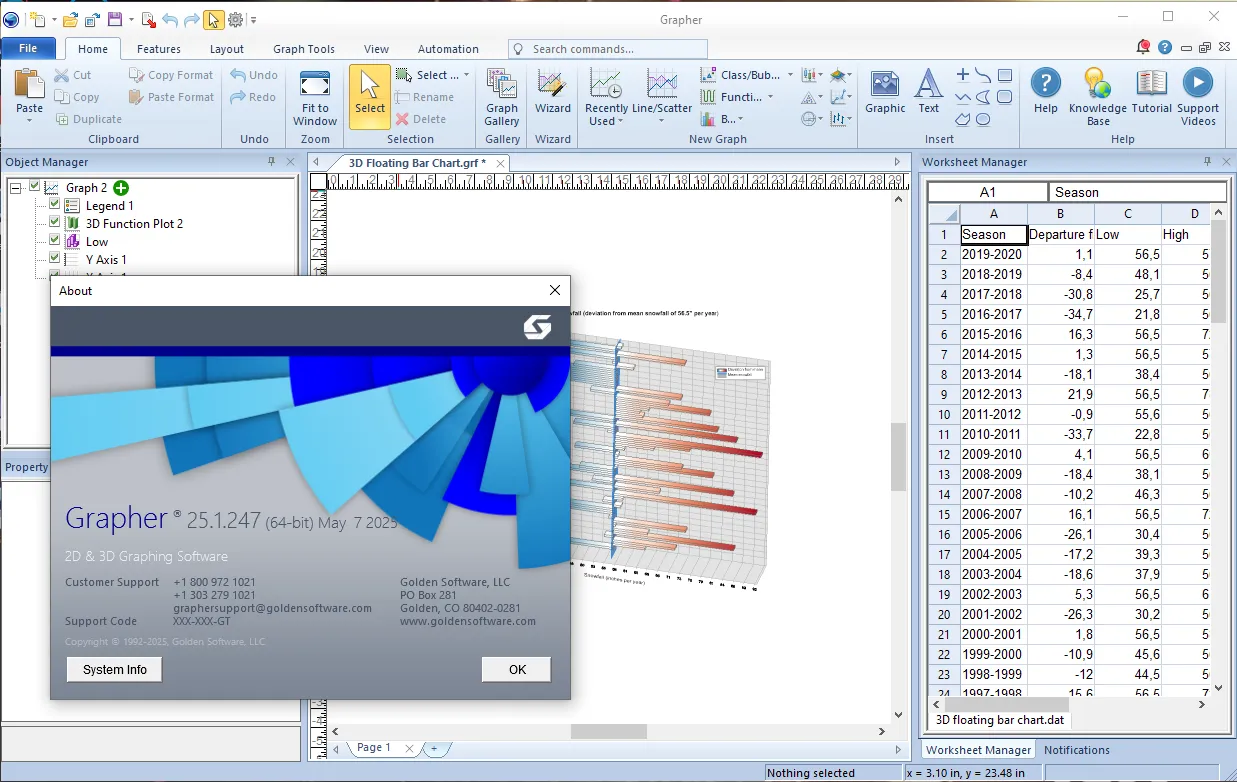Select the 3D floating bar chart.dat worksheet tab
This screenshot has height=782, width=1237.
[x=999, y=720]
